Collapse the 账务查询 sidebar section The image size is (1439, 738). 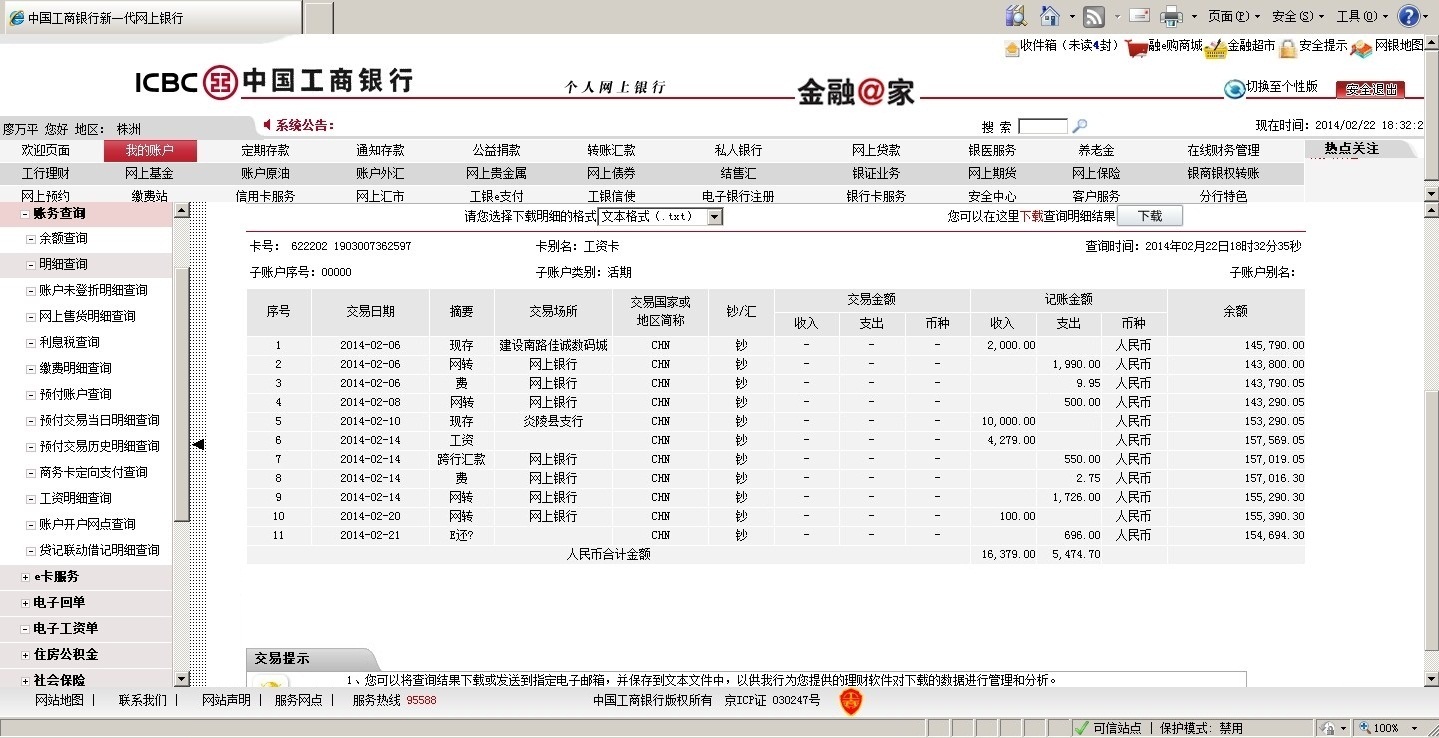[x=25, y=214]
